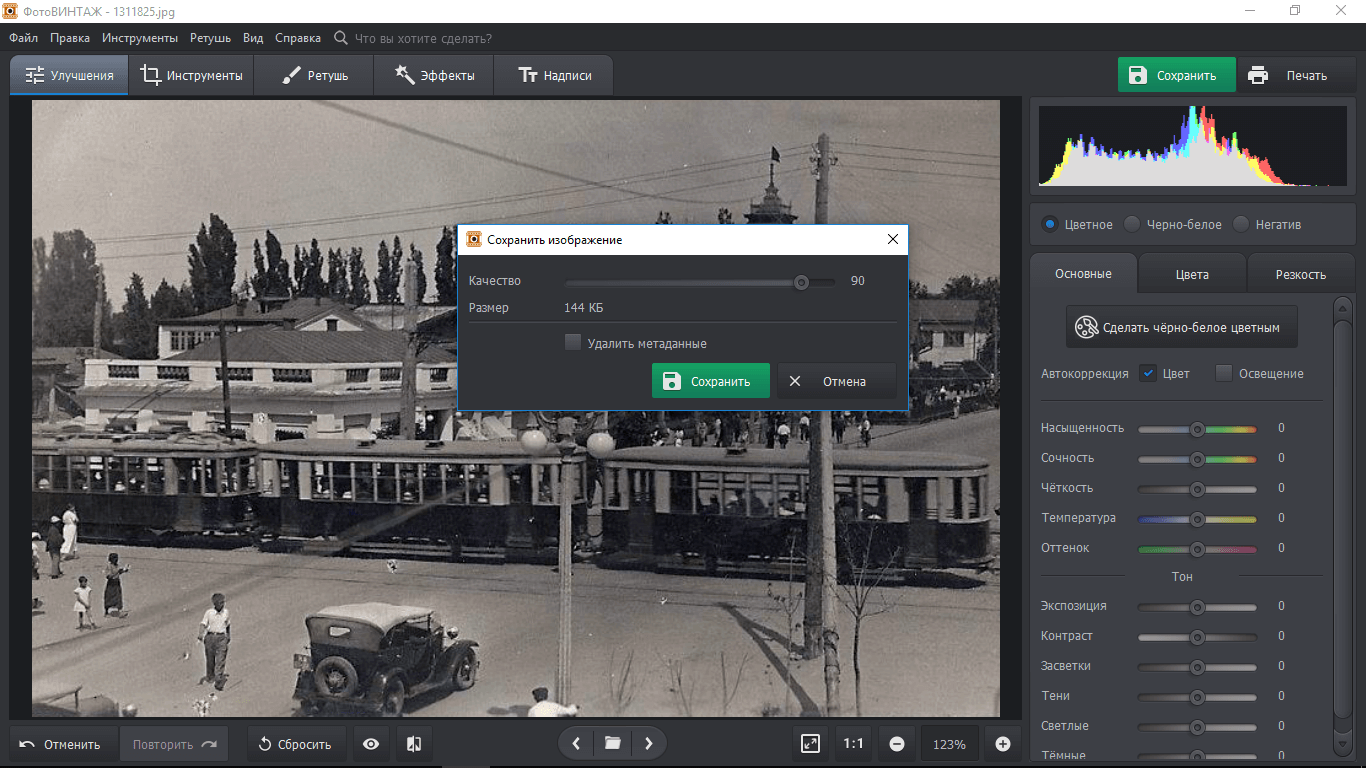Click the Светлые slider handle
The image size is (1366, 768).
[1197, 727]
